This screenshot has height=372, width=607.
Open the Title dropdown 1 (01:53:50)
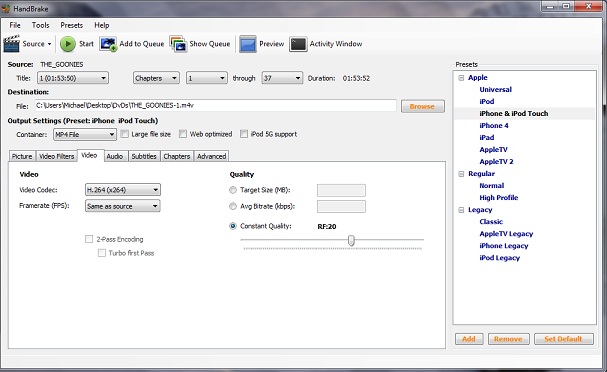click(73, 78)
